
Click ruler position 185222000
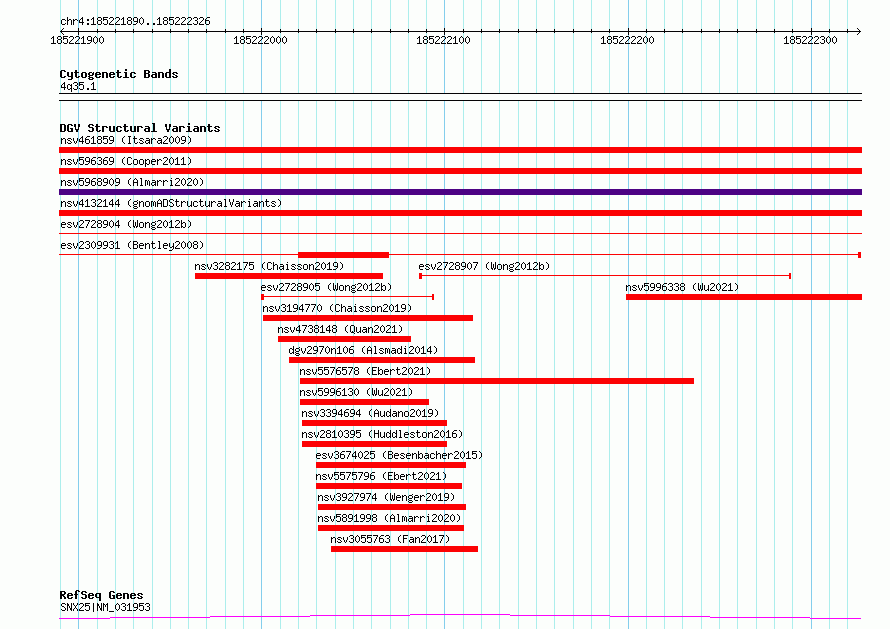pyautogui.click(x=261, y=40)
